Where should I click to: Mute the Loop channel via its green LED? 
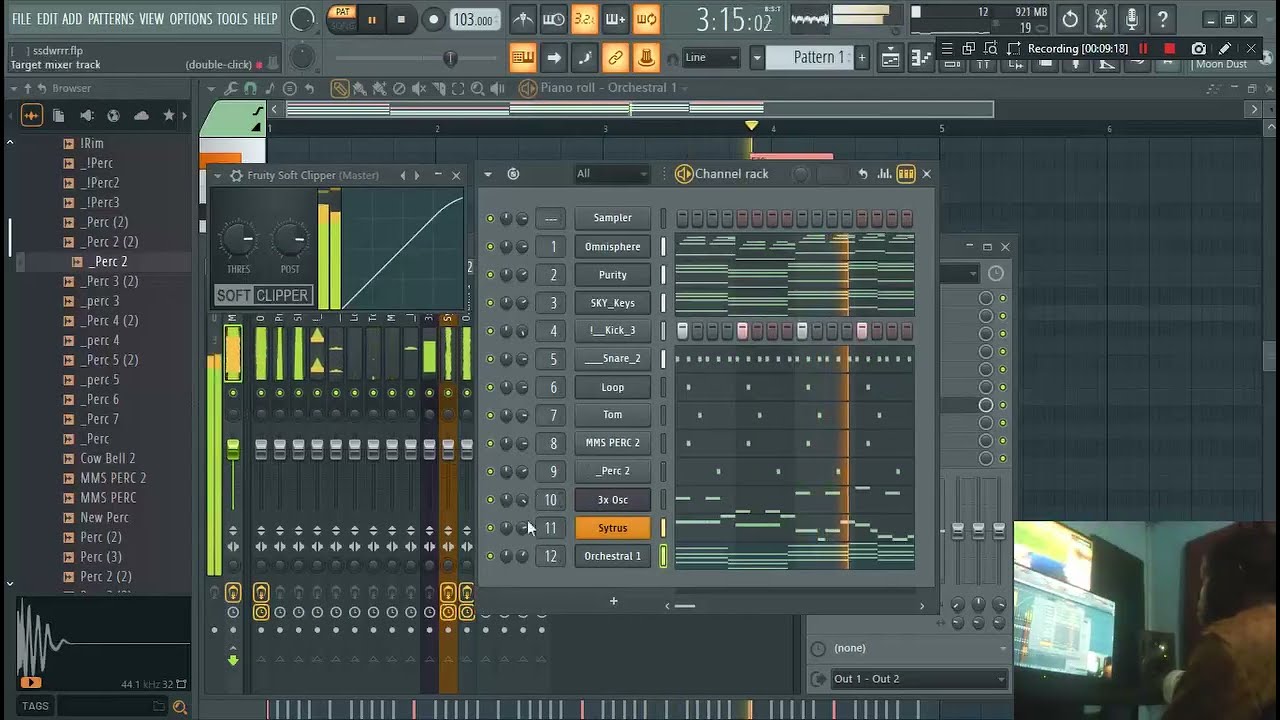point(490,387)
